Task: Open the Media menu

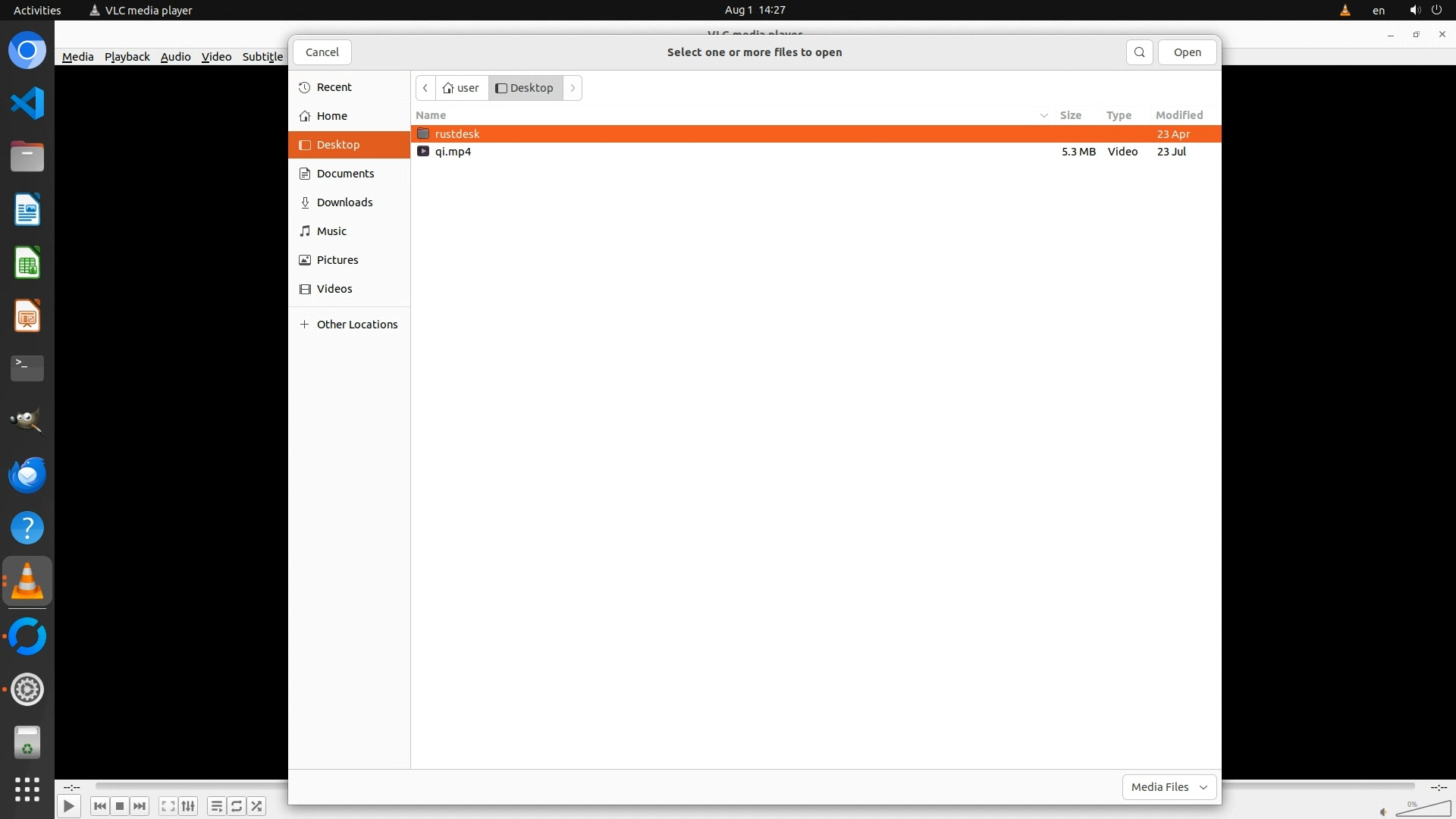Action: (x=77, y=57)
